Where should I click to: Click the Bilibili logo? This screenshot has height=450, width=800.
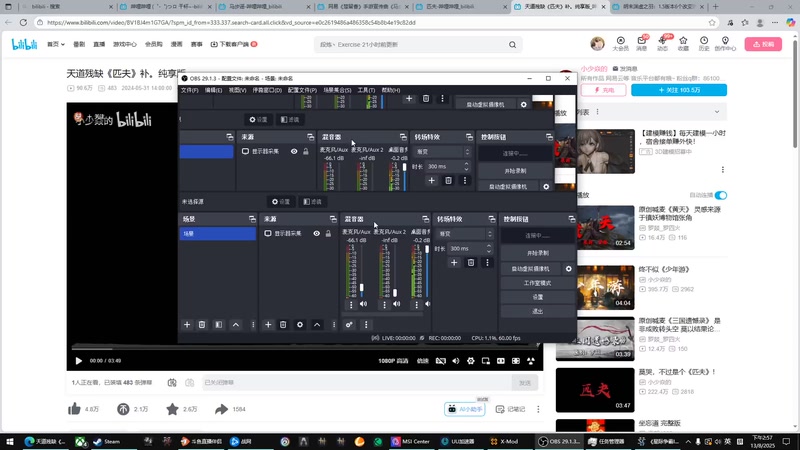pos(24,44)
